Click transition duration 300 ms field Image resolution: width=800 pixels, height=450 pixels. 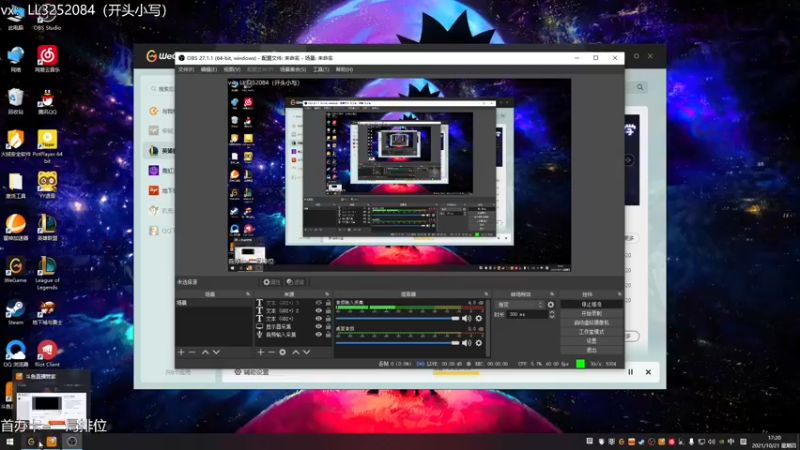click(x=527, y=315)
